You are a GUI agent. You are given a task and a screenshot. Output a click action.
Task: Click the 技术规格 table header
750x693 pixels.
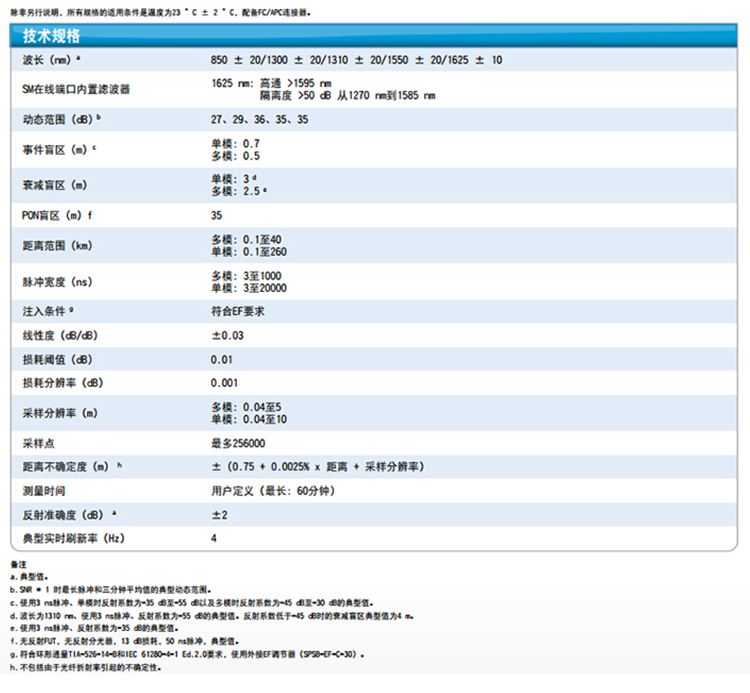pos(52,37)
